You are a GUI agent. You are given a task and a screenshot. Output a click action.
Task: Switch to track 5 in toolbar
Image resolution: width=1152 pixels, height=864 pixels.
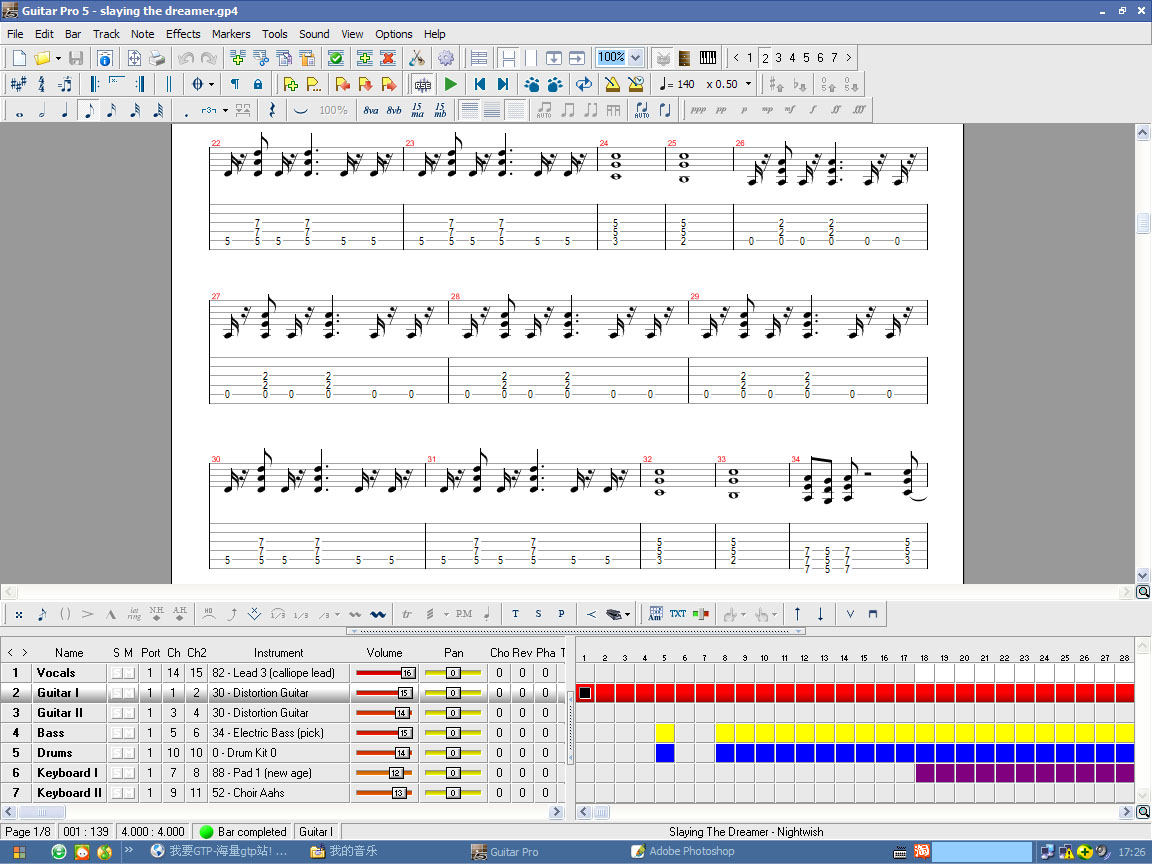click(x=806, y=58)
